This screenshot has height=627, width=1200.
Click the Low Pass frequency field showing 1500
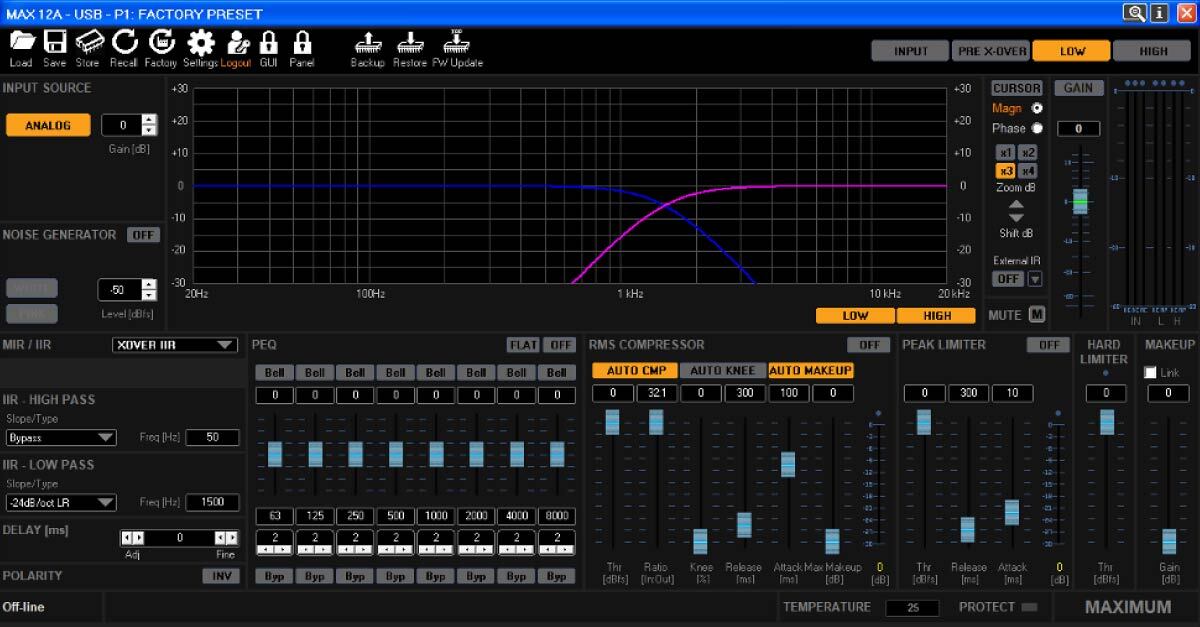(212, 503)
